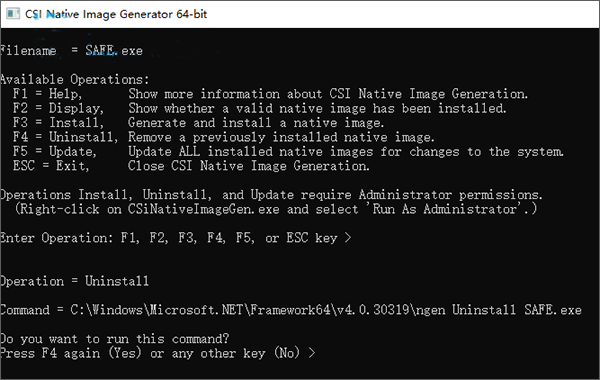Select the F4 = Uninstall option text

(65, 137)
